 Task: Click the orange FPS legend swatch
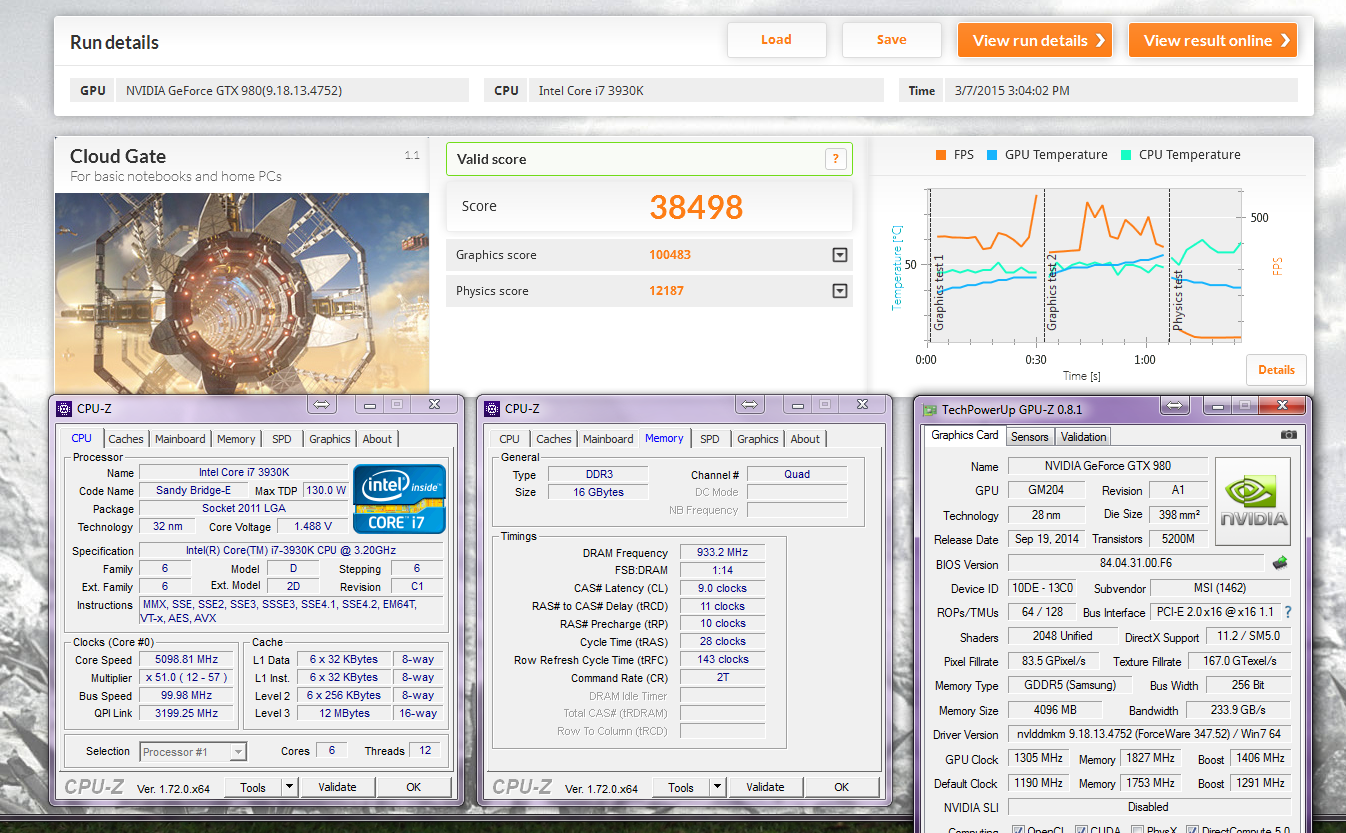click(x=941, y=155)
